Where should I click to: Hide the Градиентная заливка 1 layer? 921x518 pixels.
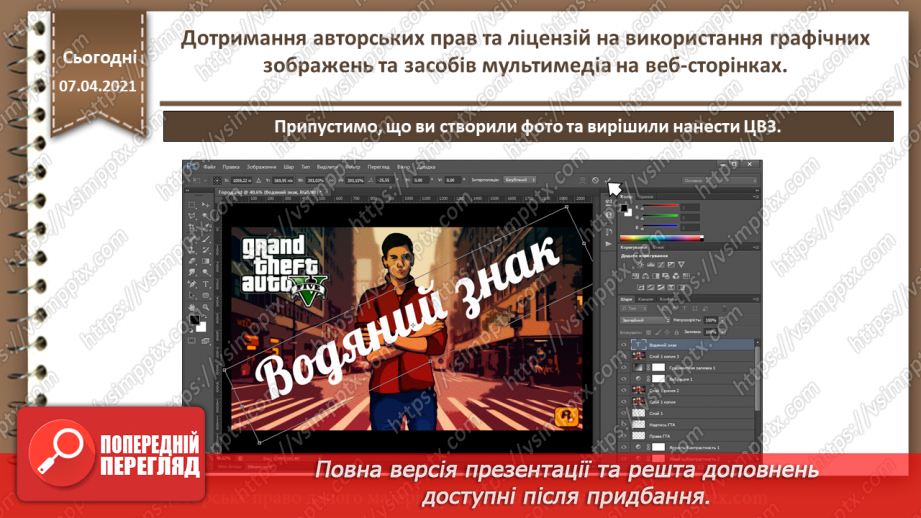coord(624,368)
